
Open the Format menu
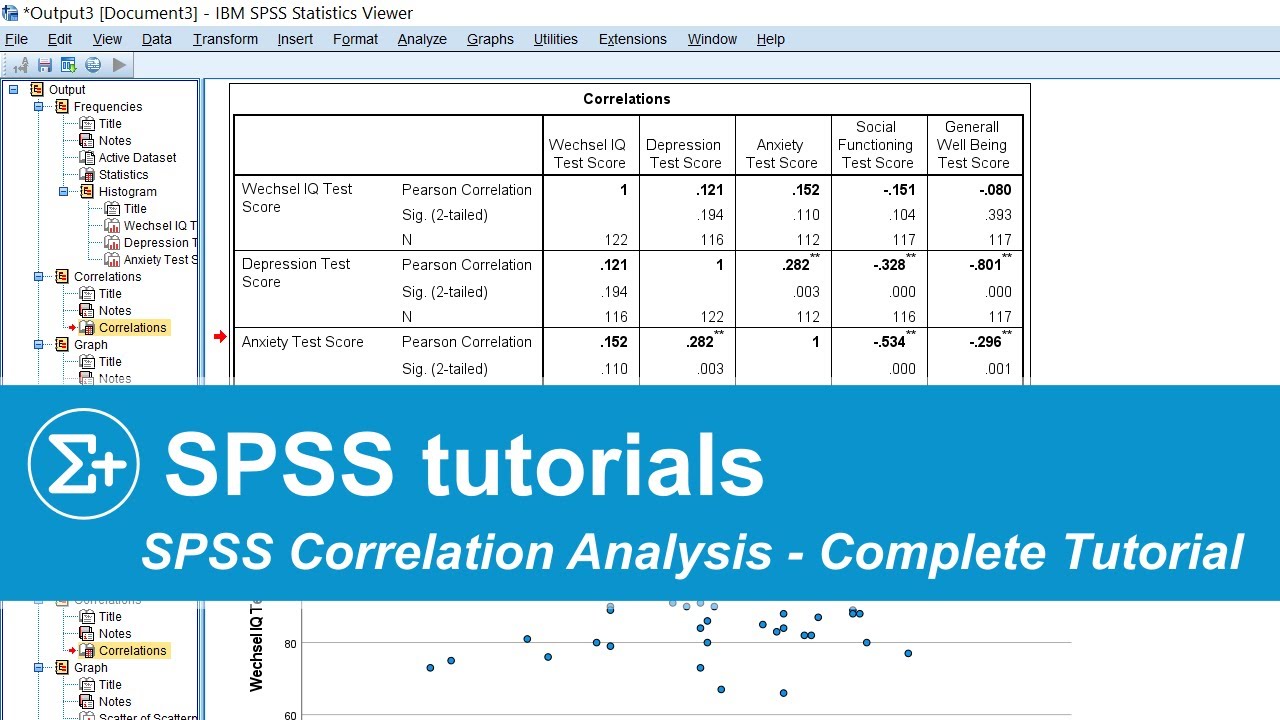pyautogui.click(x=355, y=39)
